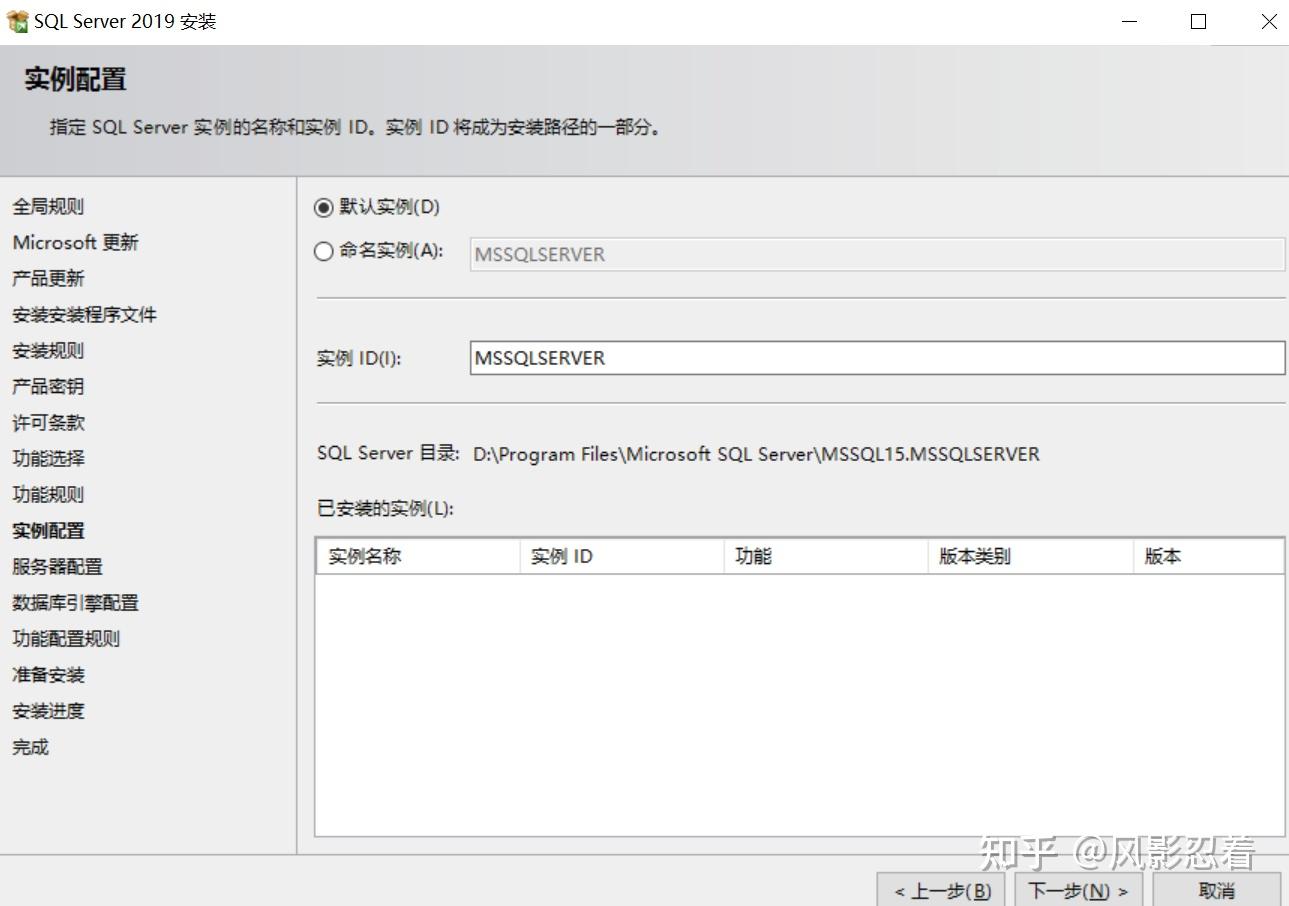The height and width of the screenshot is (906, 1289).
Task: Click the 服务器配置 step in sidebar
Action: [57, 567]
